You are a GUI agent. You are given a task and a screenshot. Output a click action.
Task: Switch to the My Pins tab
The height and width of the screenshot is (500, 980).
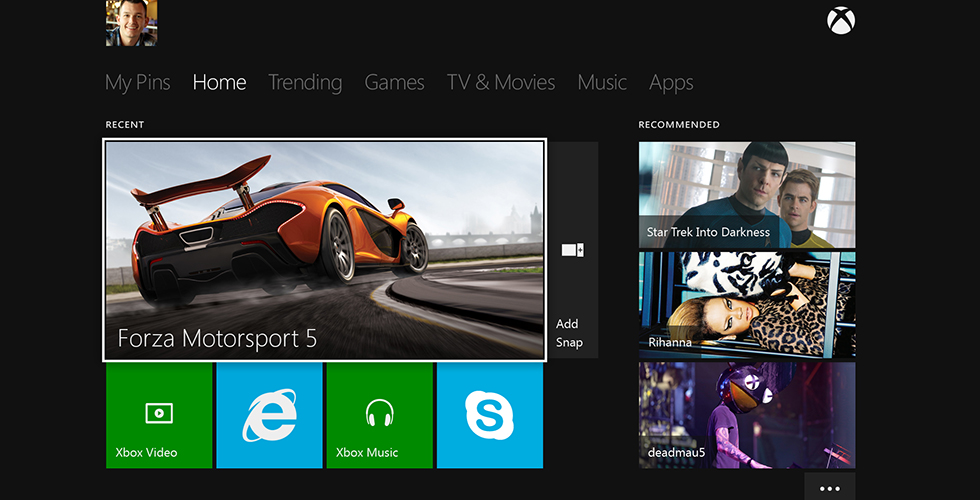(x=138, y=83)
